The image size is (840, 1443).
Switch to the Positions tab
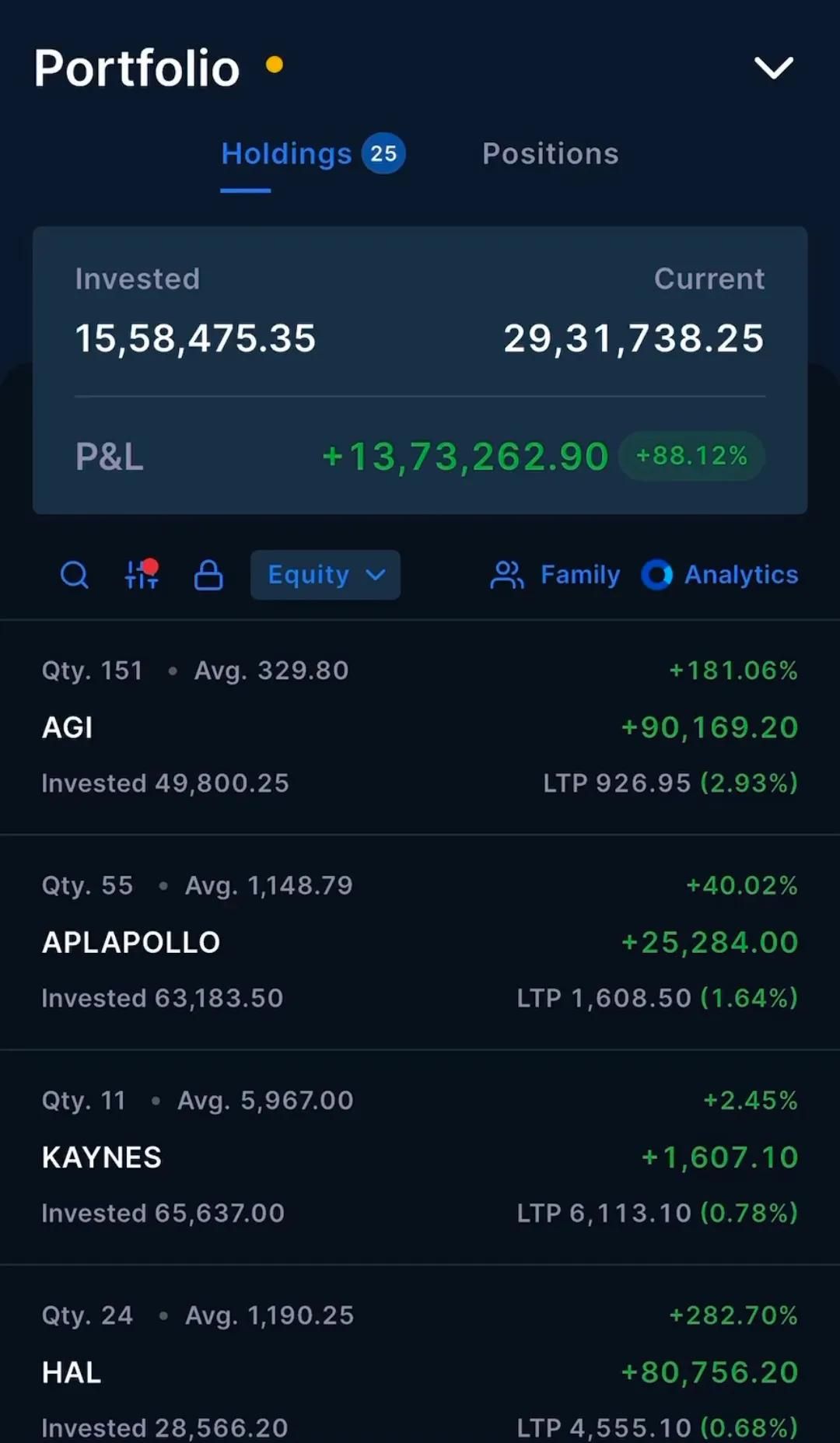coord(550,154)
